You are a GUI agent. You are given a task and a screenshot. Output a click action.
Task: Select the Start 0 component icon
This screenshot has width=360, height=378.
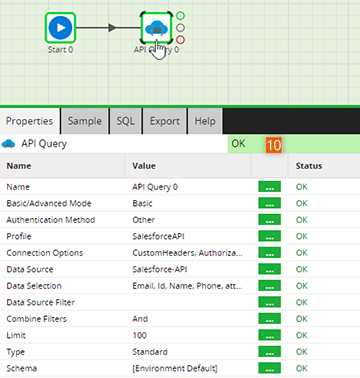(60, 28)
